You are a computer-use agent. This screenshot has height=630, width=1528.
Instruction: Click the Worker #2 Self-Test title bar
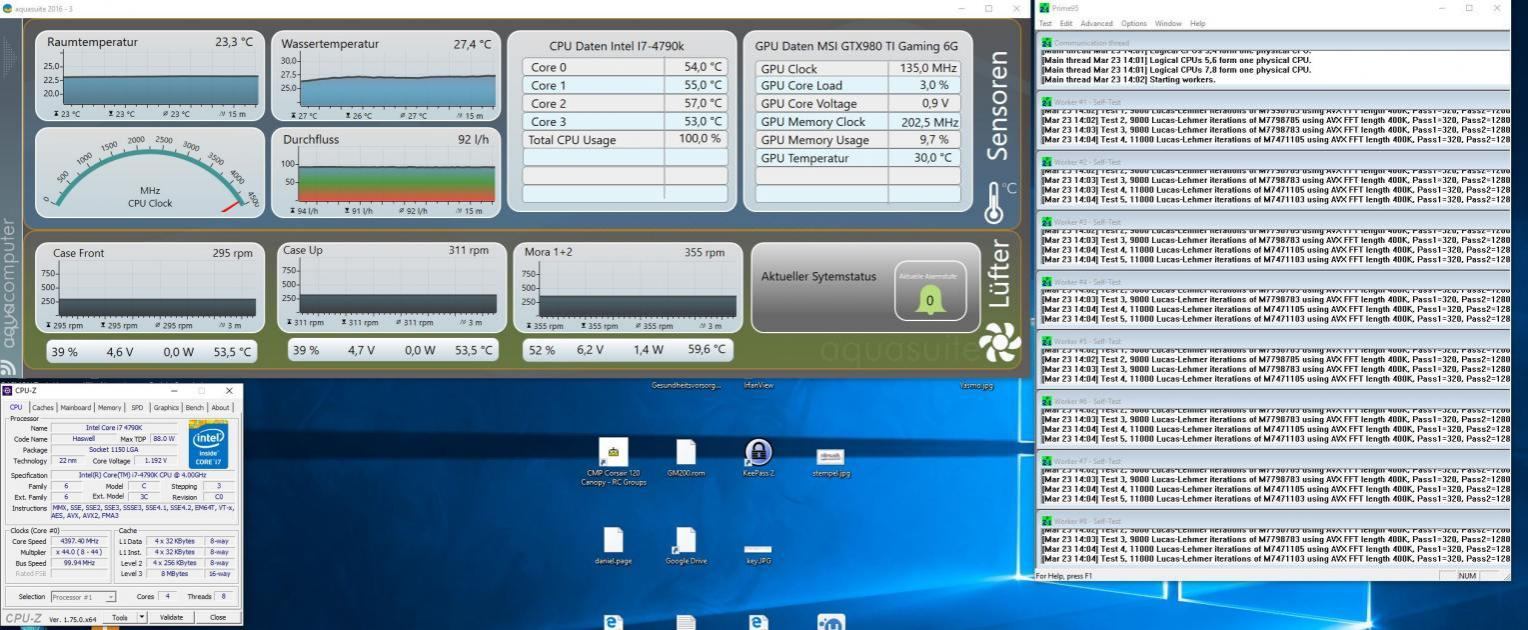(x=1273, y=162)
